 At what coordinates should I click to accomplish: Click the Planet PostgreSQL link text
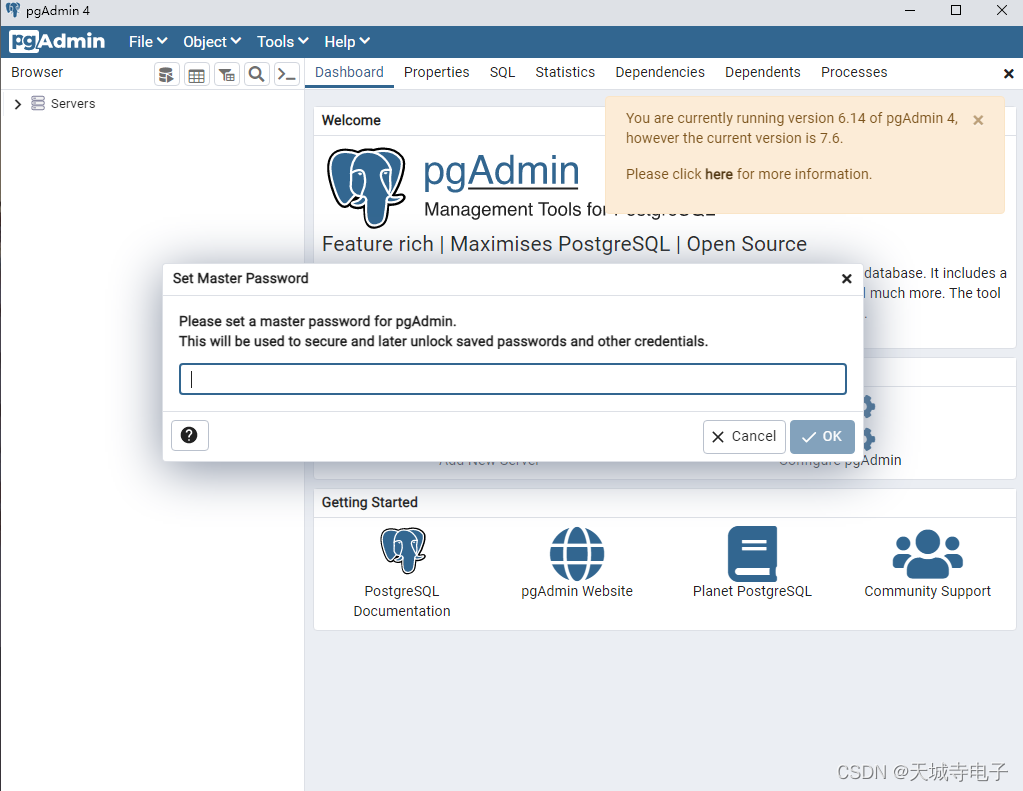(x=752, y=591)
